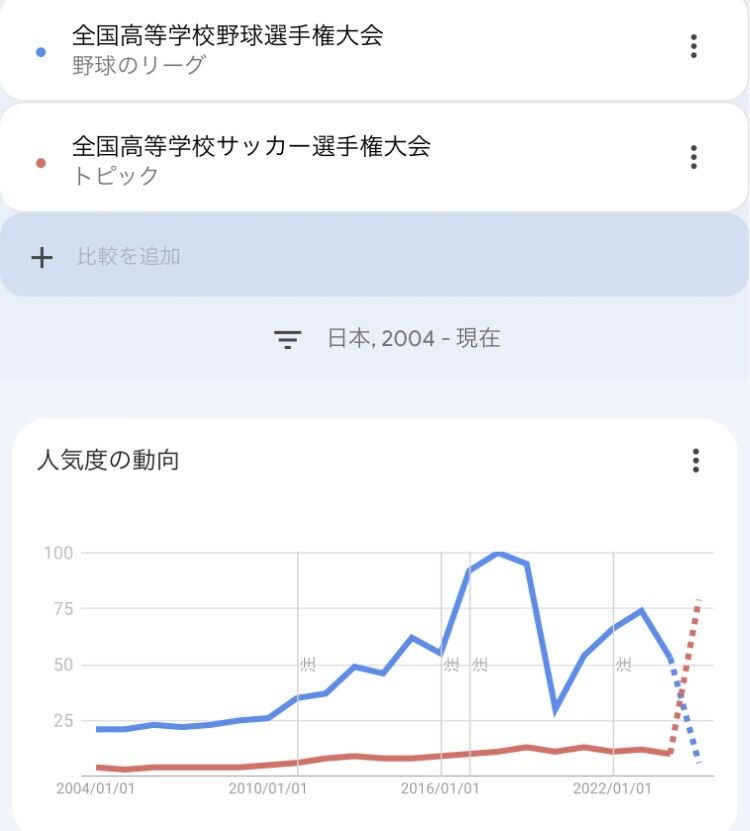Click the blue line dip near 2020
The height and width of the screenshot is (831, 750).
(555, 711)
